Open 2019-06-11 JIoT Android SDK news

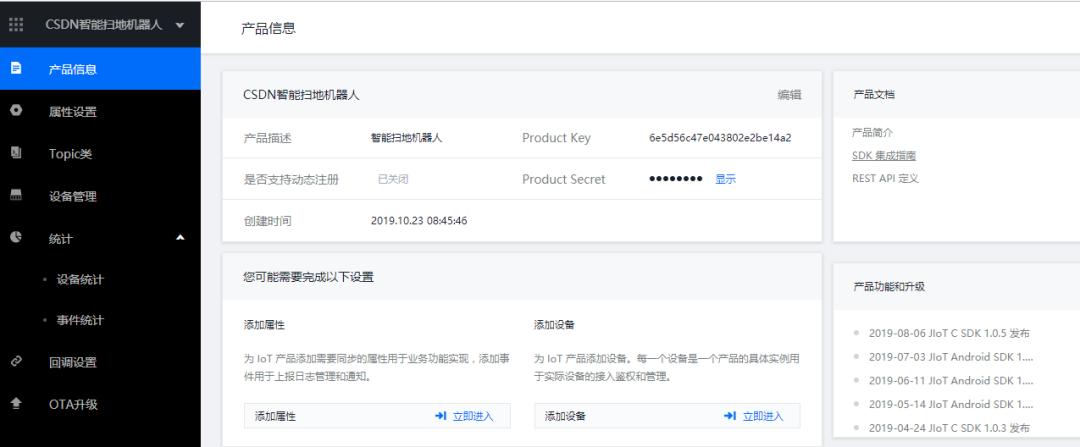[x=951, y=380]
